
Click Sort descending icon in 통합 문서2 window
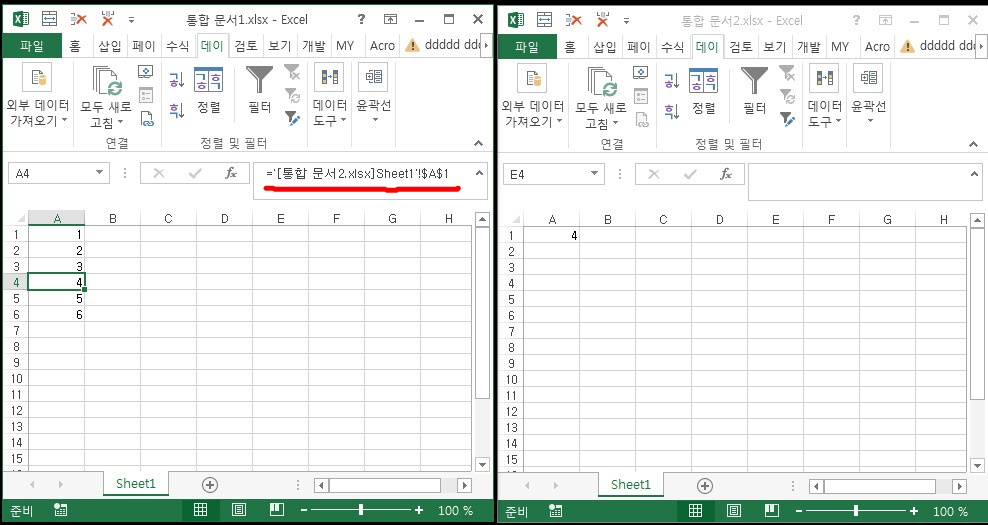(x=672, y=112)
